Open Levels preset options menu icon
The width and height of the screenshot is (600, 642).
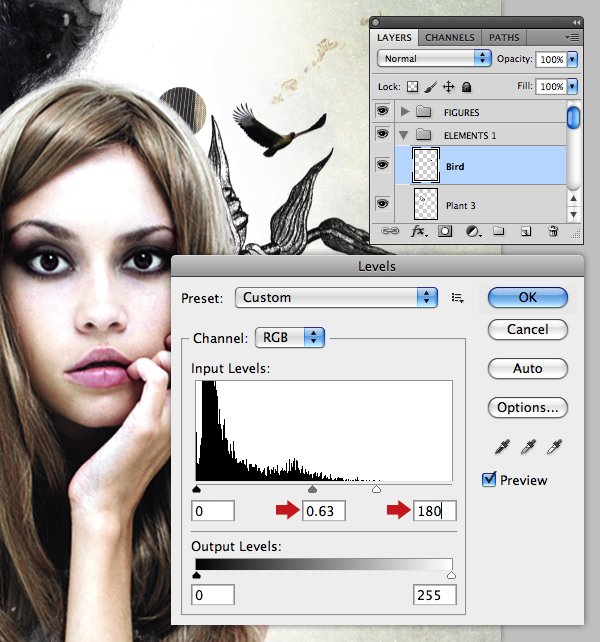click(457, 298)
